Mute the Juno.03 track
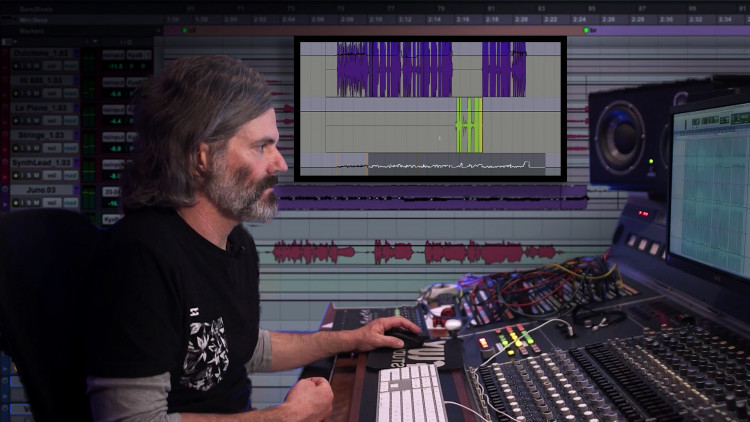Screen dimensions: 750x422 (x=36, y=203)
